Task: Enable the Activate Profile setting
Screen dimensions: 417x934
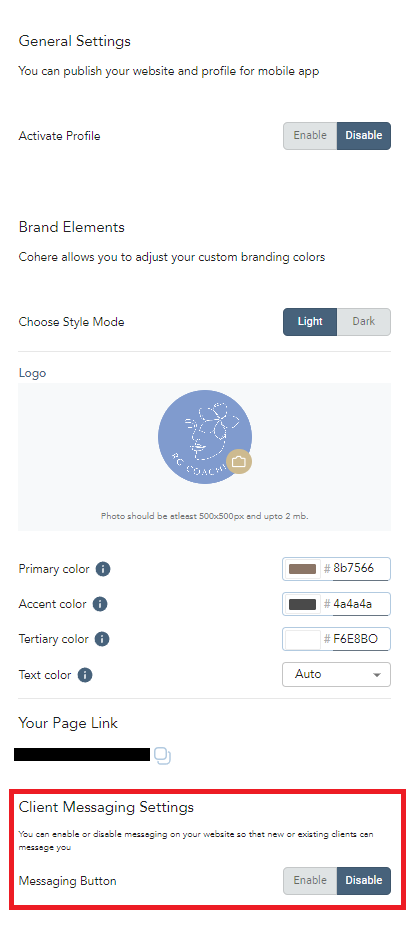Action: (310, 136)
